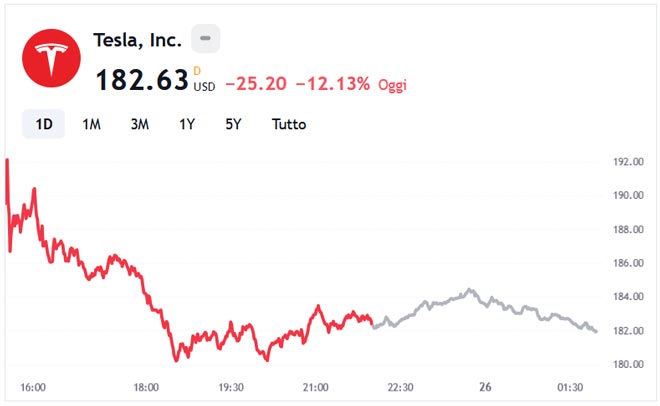This screenshot has height=406, width=660.
Task: Click the 182.63 current price
Action: pyautogui.click(x=141, y=81)
